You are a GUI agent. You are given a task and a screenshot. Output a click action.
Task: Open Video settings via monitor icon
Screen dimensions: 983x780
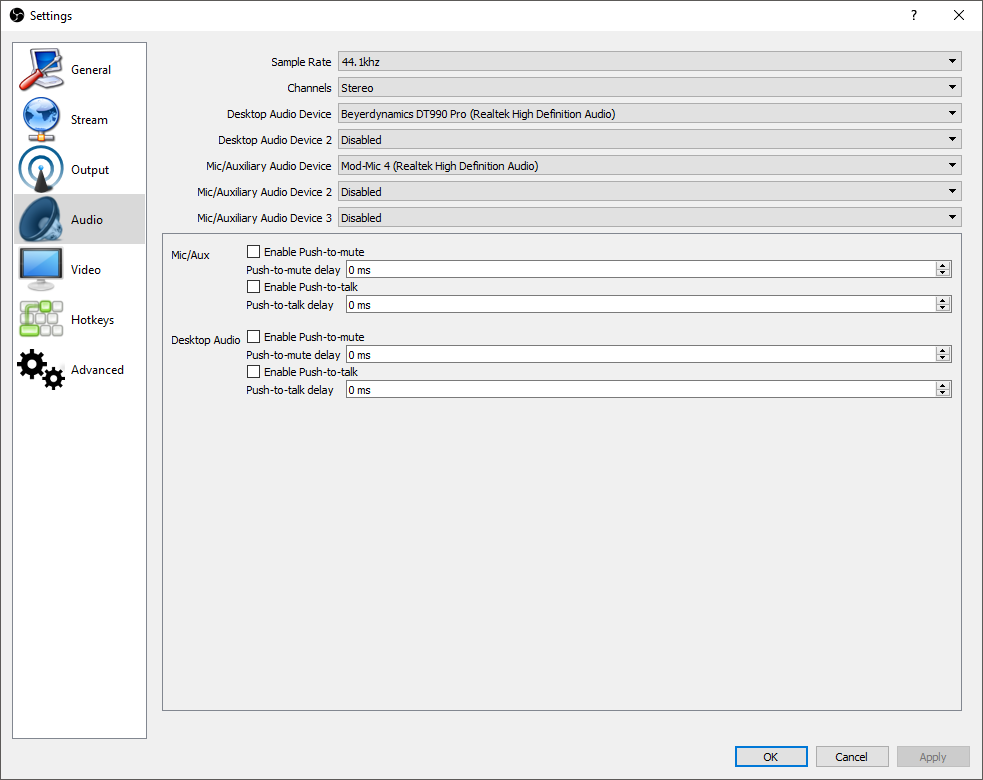tap(41, 269)
